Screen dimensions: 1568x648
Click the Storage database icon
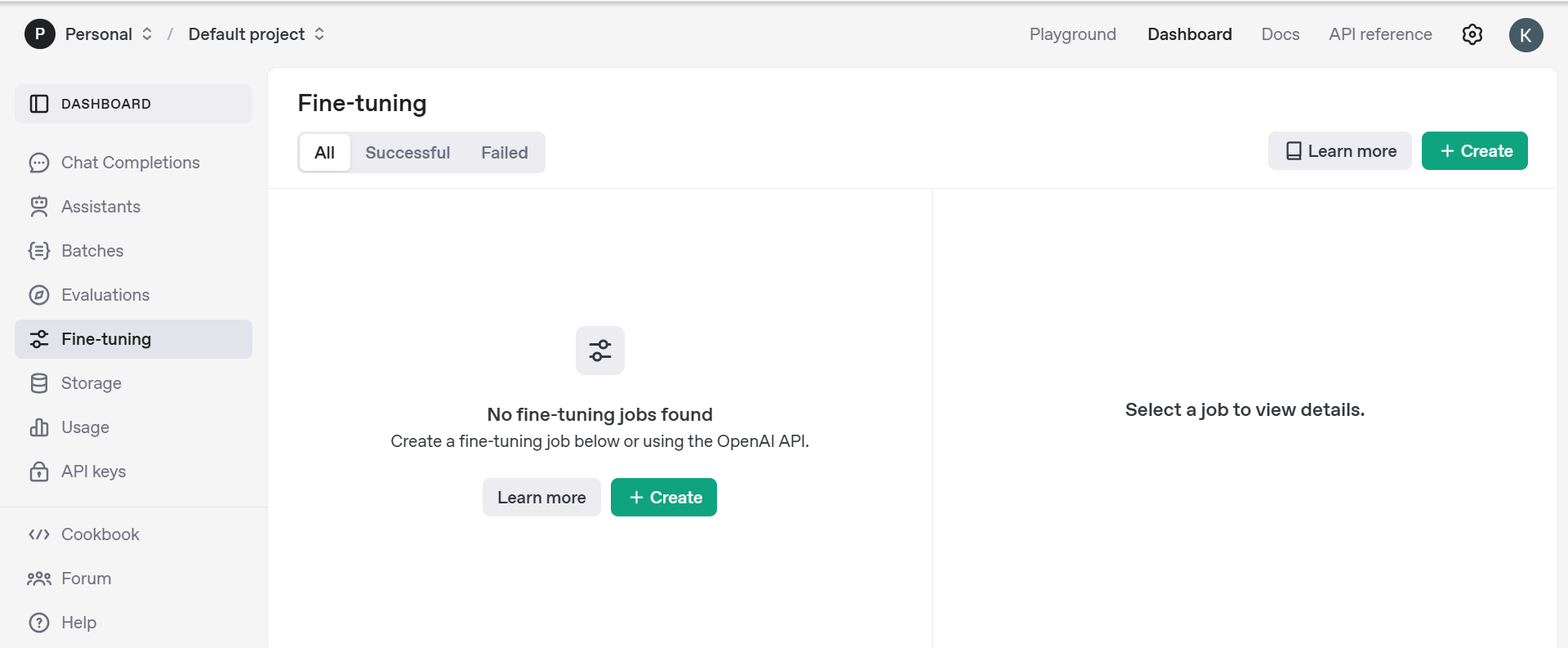(38, 383)
